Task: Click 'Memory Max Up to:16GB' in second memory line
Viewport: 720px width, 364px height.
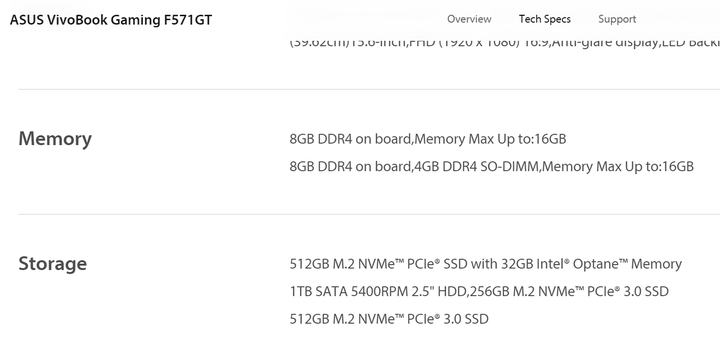Action: [x=618, y=167]
